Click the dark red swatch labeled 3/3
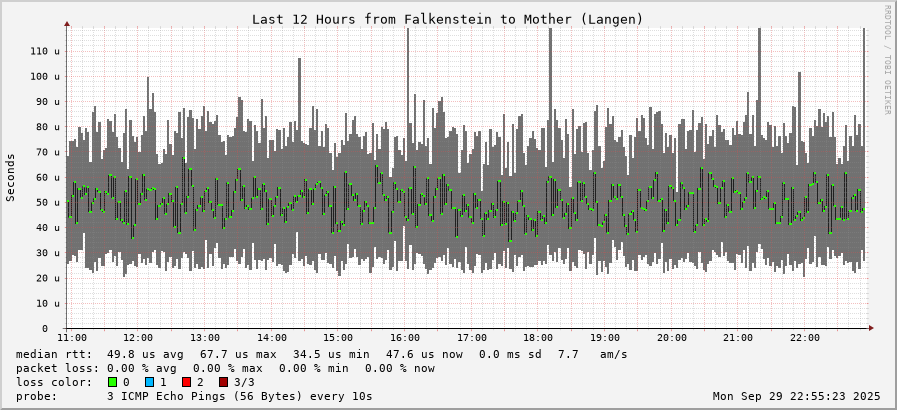The height and width of the screenshot is (410, 897). (x=223, y=382)
